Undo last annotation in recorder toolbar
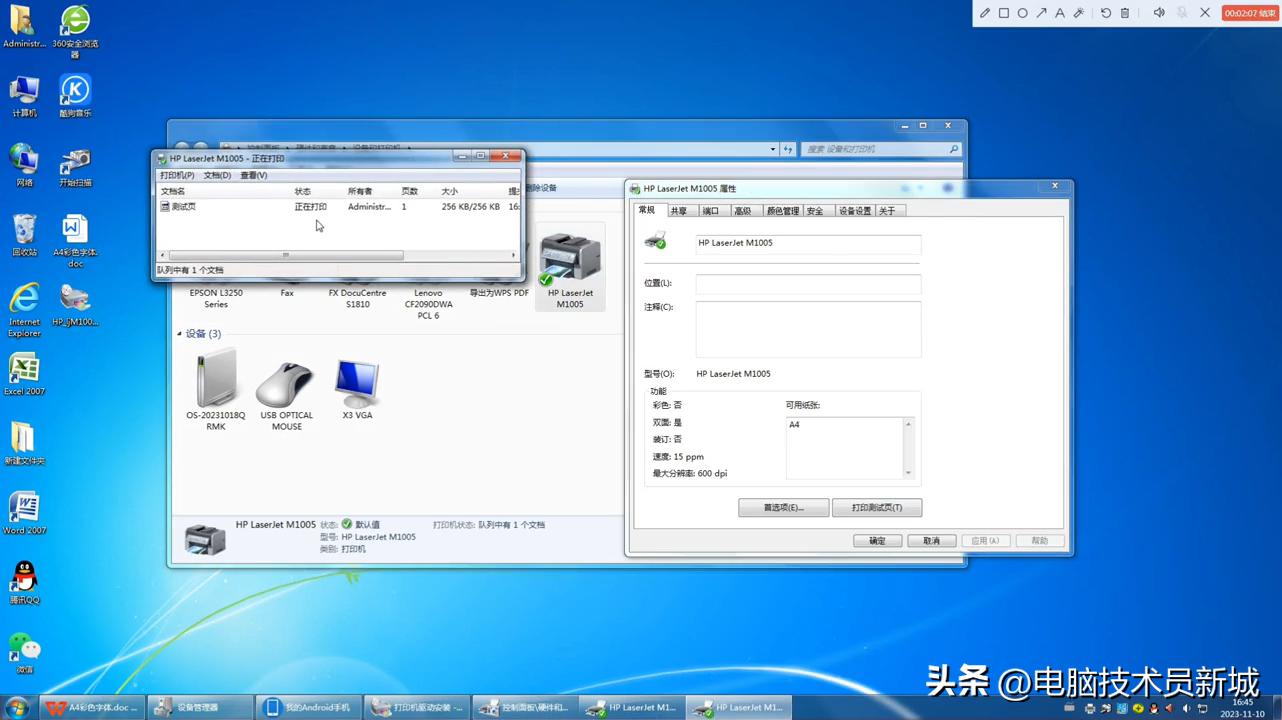The width and height of the screenshot is (1282, 720). click(x=1106, y=13)
